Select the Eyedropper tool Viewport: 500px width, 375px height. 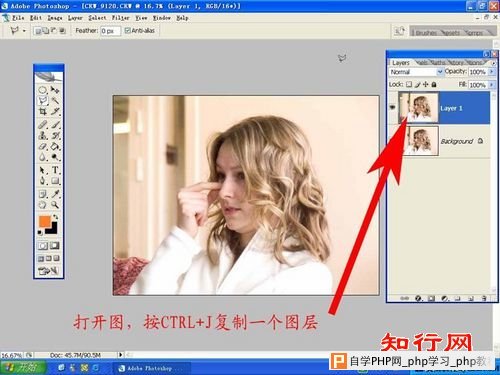point(55,194)
